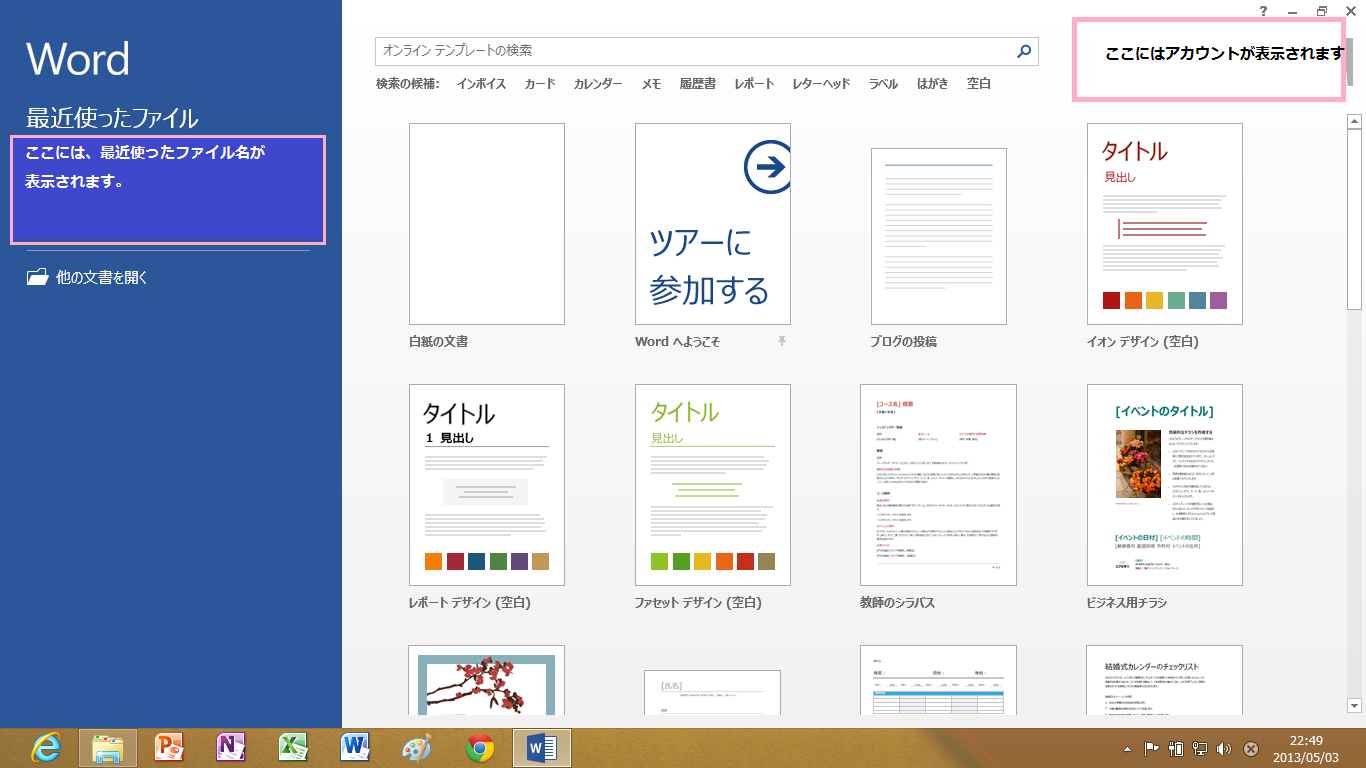This screenshot has height=768, width=1366.
Task: Open the 結婚式カレンダーのチェックリスト template thumbnail
Action: pyautogui.click(x=1165, y=680)
